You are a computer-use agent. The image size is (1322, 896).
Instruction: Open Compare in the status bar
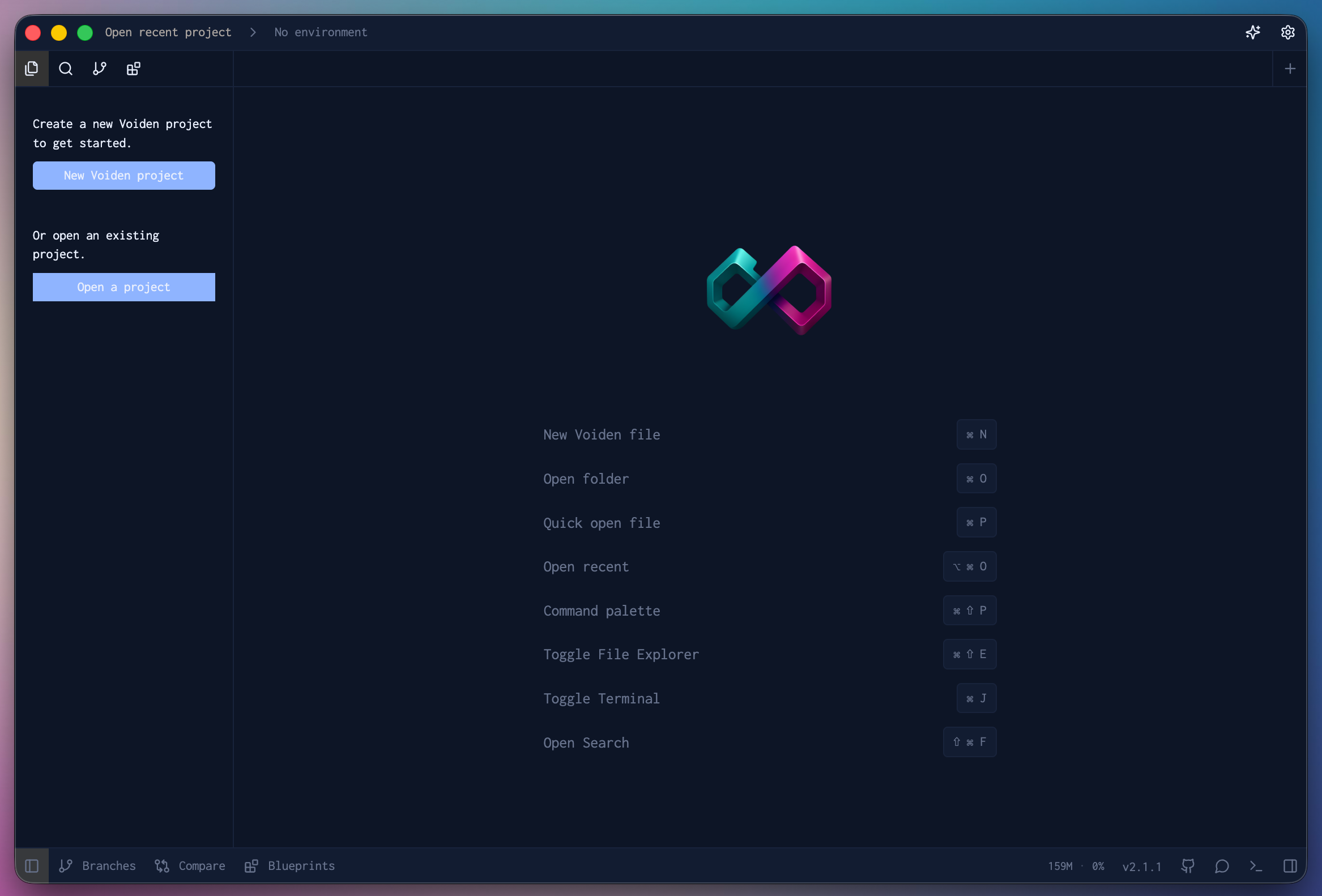(x=190, y=866)
